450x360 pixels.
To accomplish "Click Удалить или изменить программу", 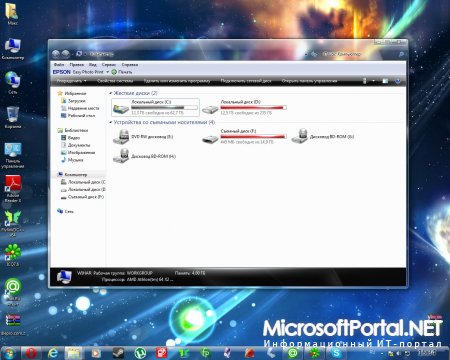I will [177, 81].
